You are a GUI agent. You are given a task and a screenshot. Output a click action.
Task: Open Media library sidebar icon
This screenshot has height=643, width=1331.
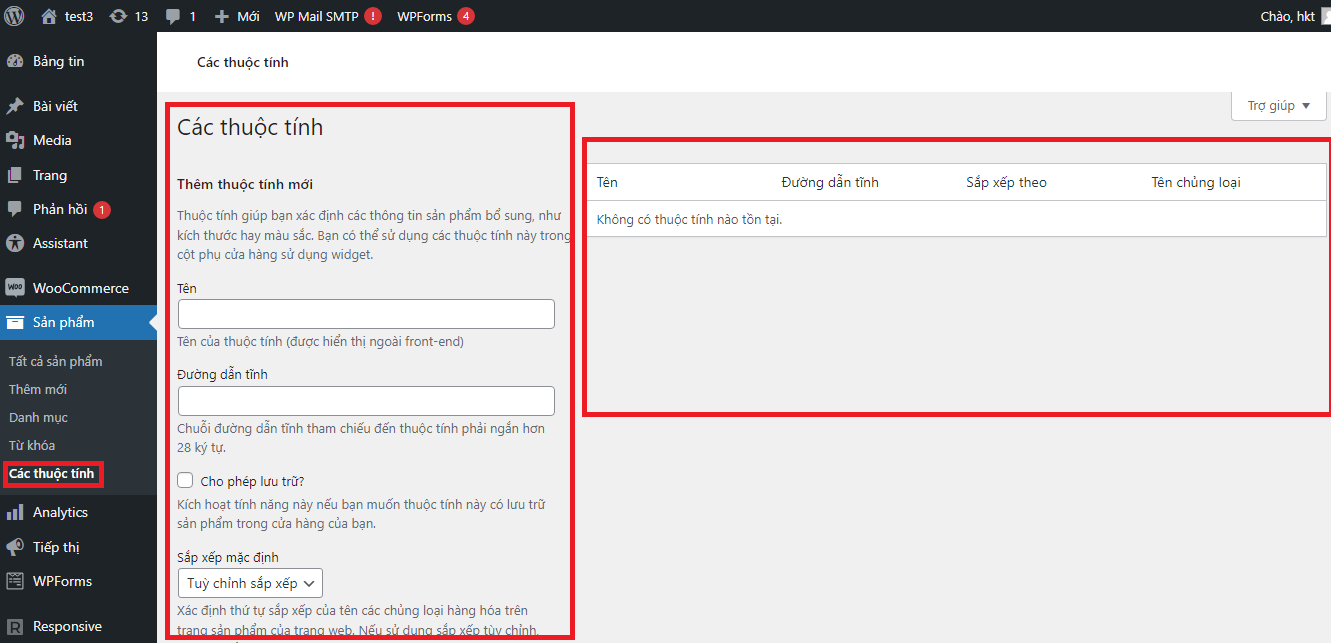(15, 140)
